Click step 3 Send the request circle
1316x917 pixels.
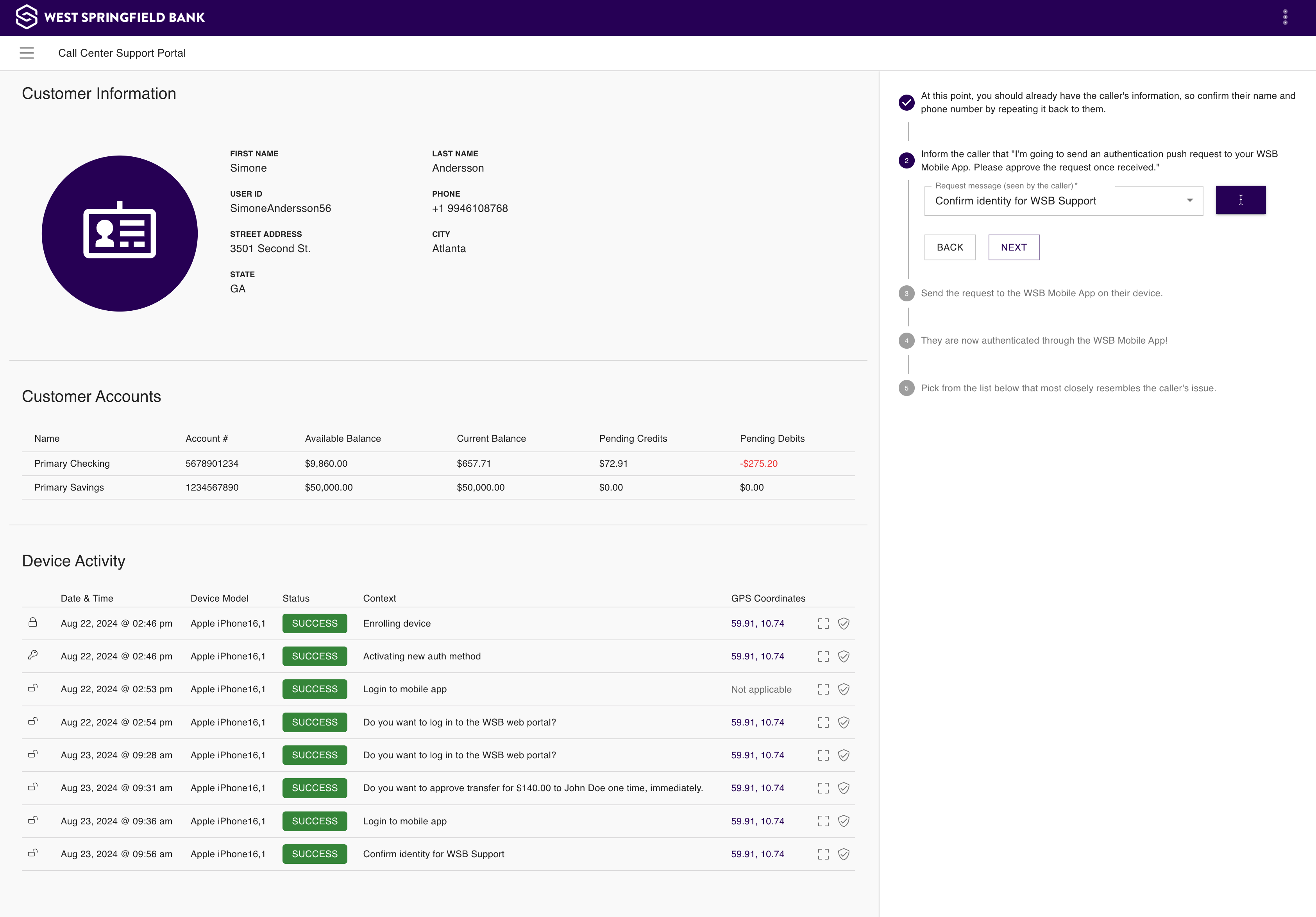click(x=906, y=294)
